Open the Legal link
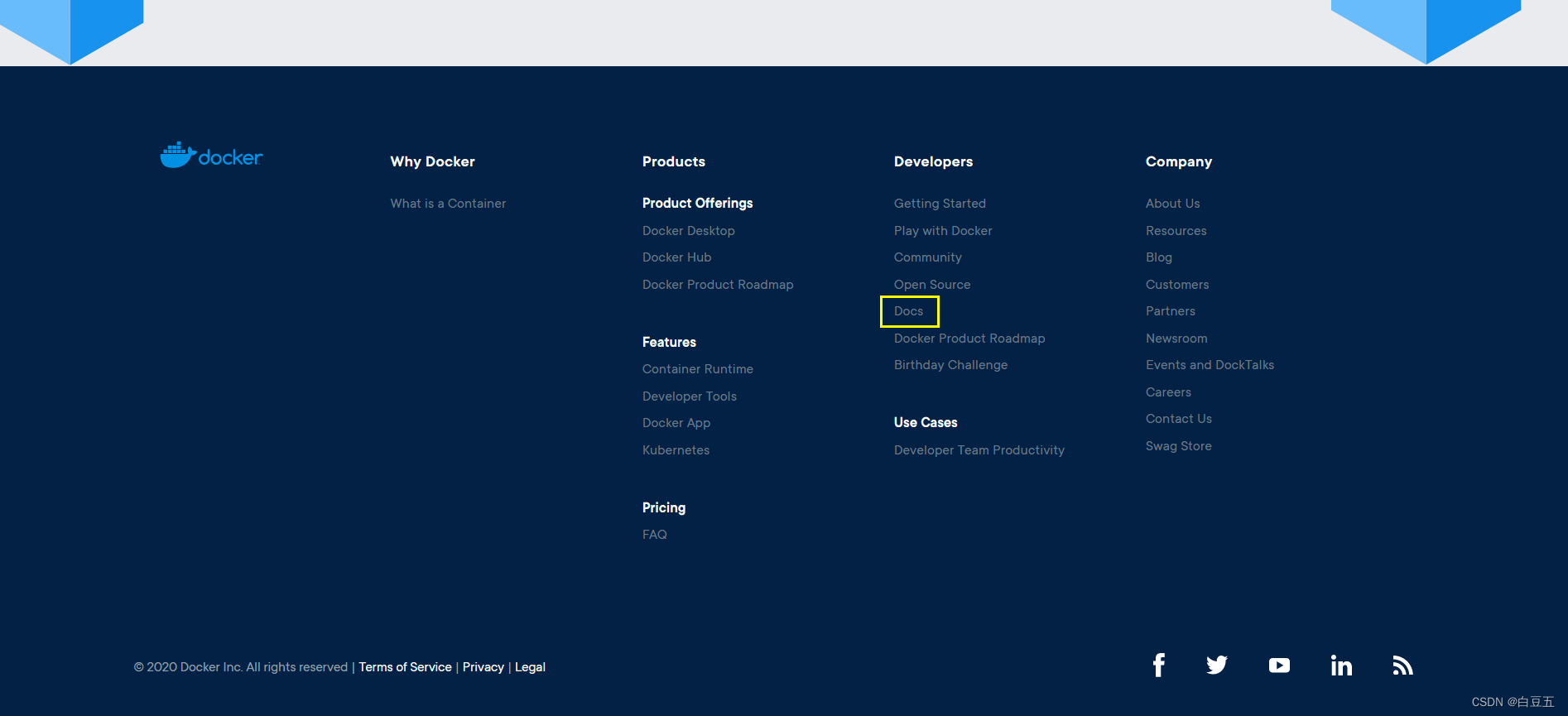The height and width of the screenshot is (716, 1568). 531,667
